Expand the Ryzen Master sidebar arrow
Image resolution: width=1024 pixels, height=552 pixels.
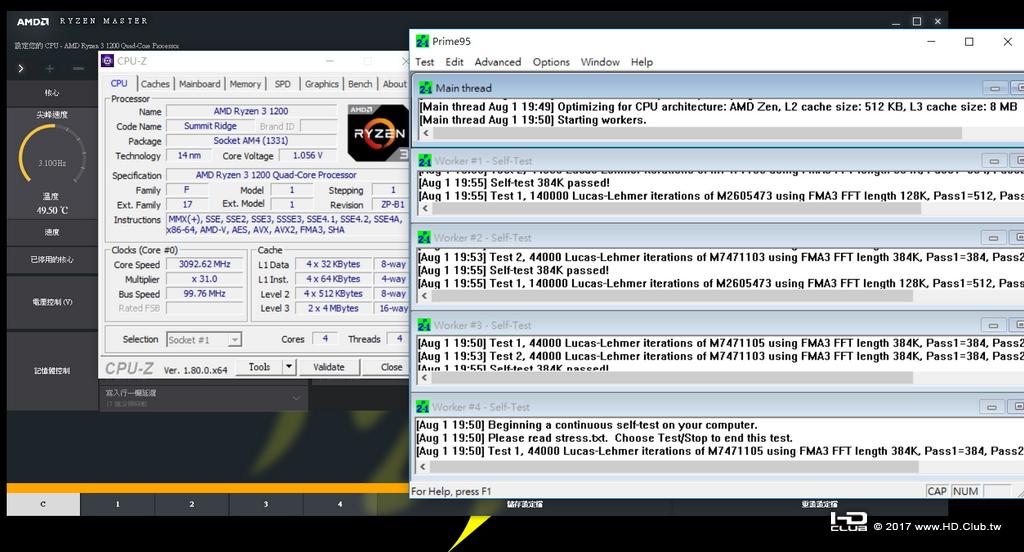click(x=21, y=68)
